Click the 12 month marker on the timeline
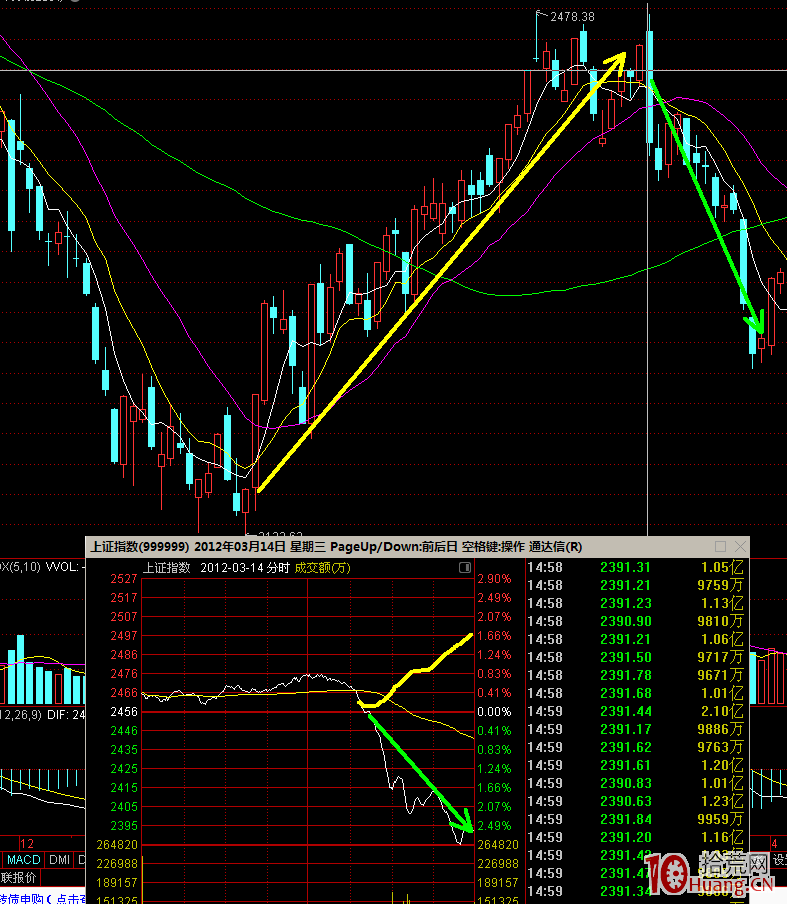Screen dimensions: 787x904 pos(27,844)
